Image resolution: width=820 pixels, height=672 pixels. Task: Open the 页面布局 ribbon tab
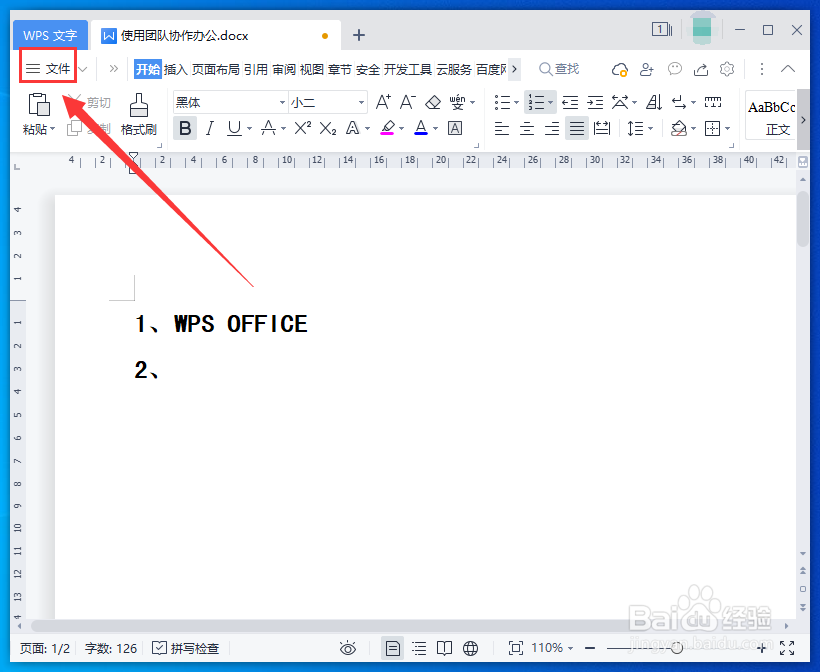tap(215, 69)
